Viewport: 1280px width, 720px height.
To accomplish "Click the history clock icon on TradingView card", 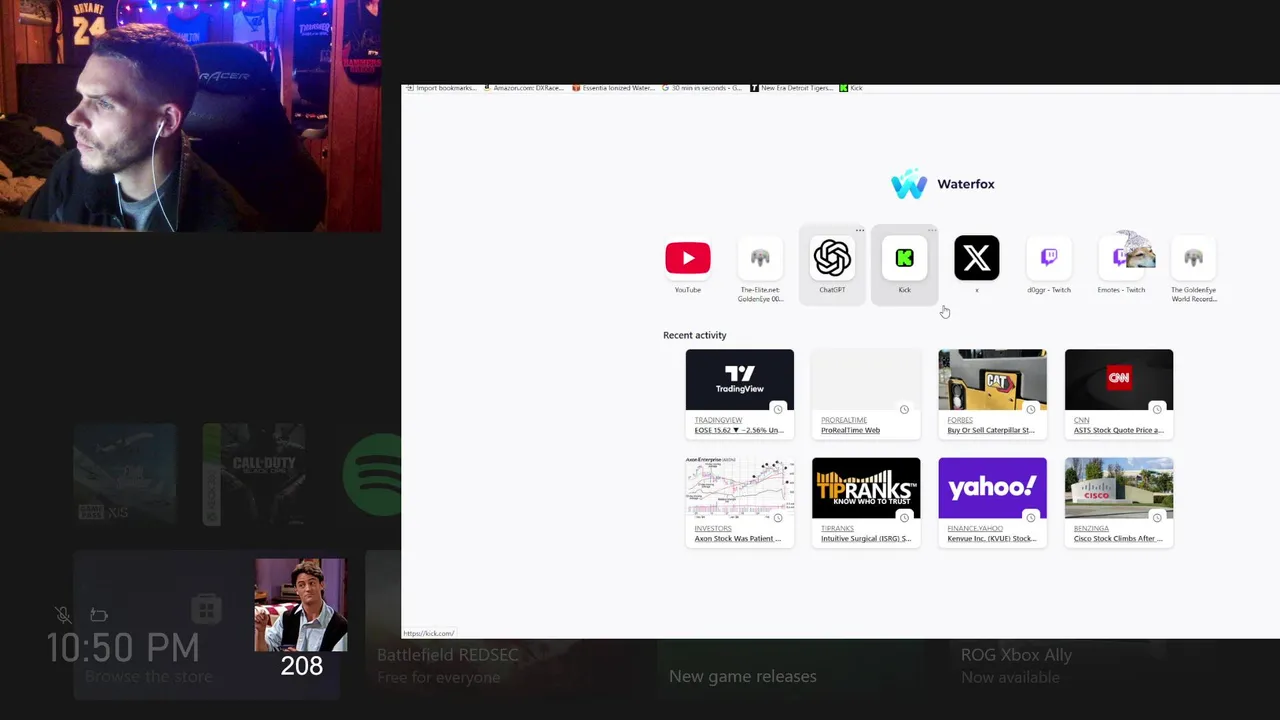I will point(778,409).
